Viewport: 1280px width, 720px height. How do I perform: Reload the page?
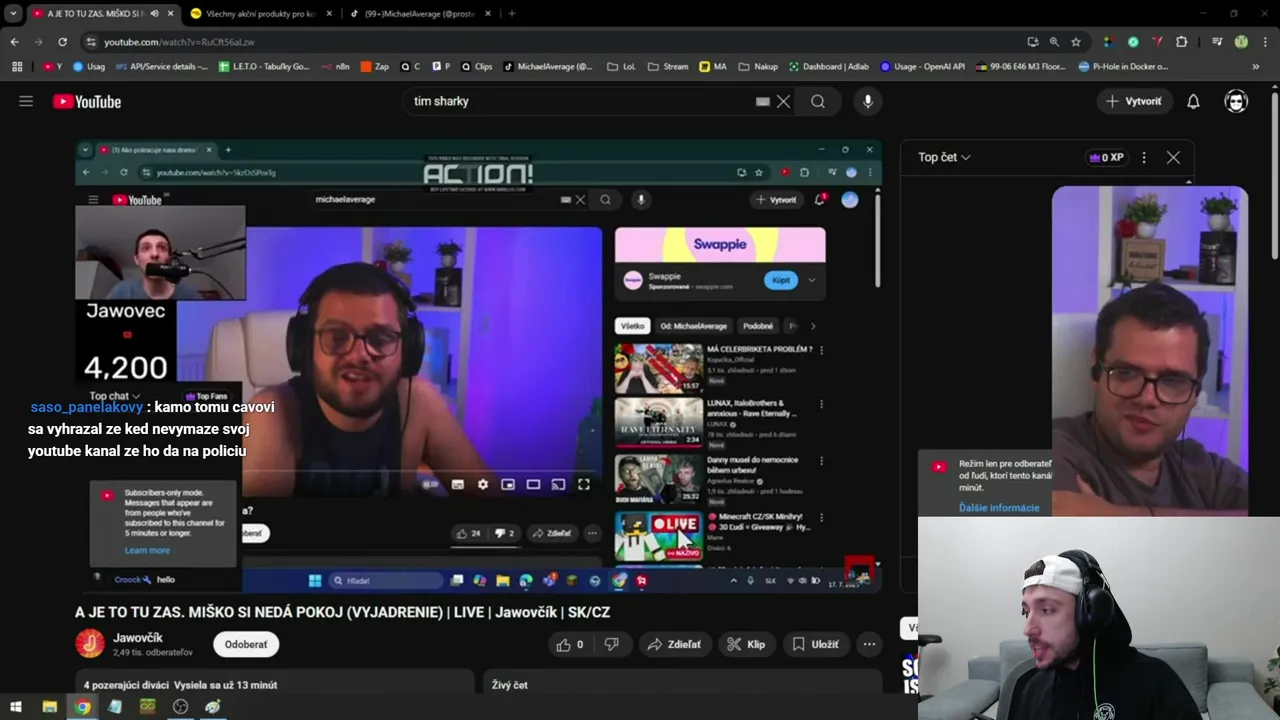coord(62,42)
